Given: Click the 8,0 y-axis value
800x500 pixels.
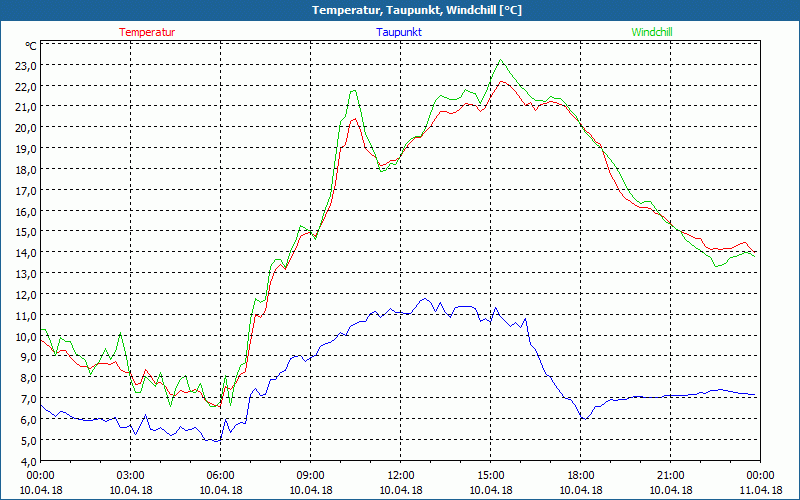Looking at the screenshot, I should 29,378.
